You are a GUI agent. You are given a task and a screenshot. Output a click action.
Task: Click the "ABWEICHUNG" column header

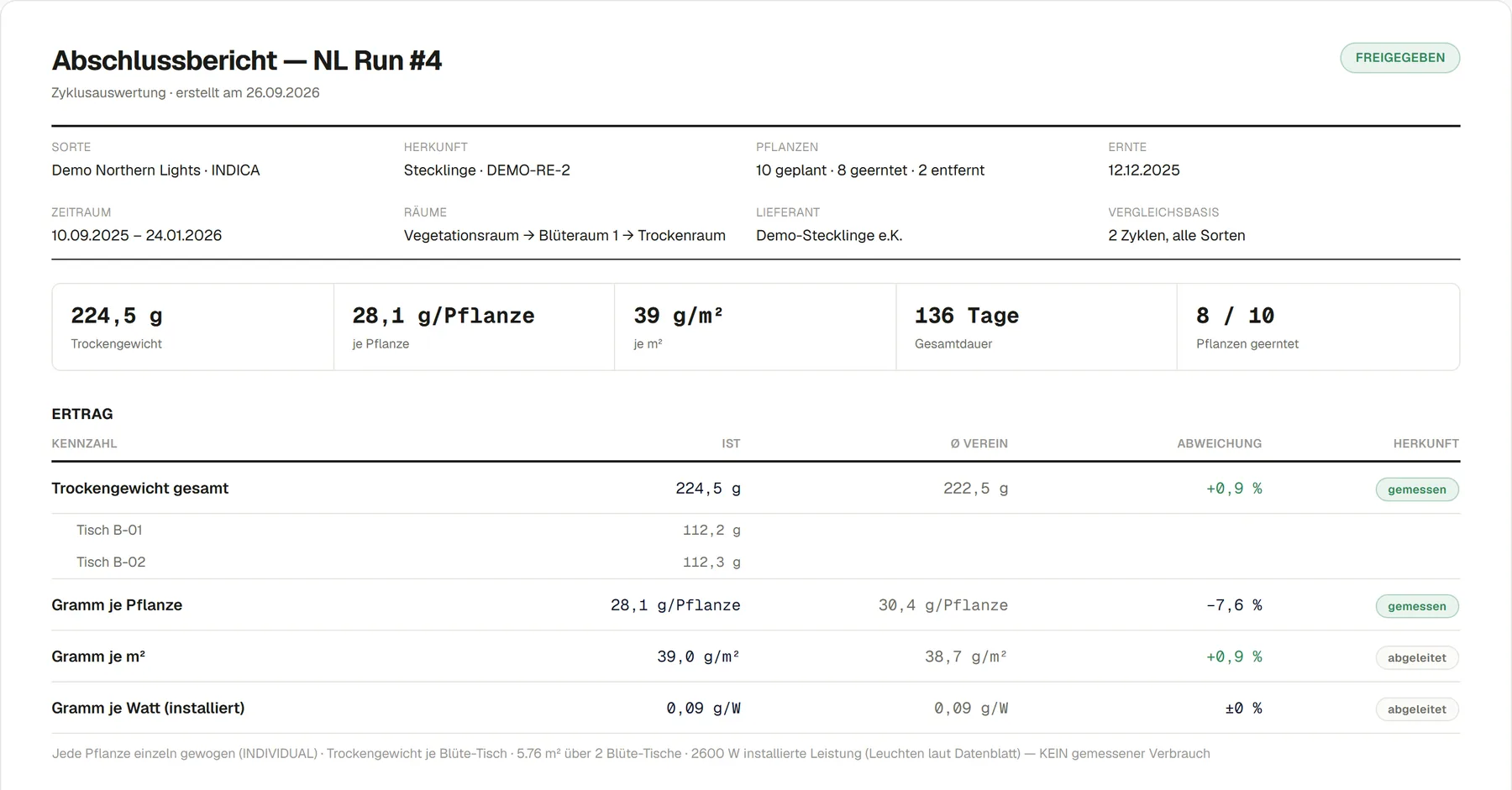[1219, 443]
